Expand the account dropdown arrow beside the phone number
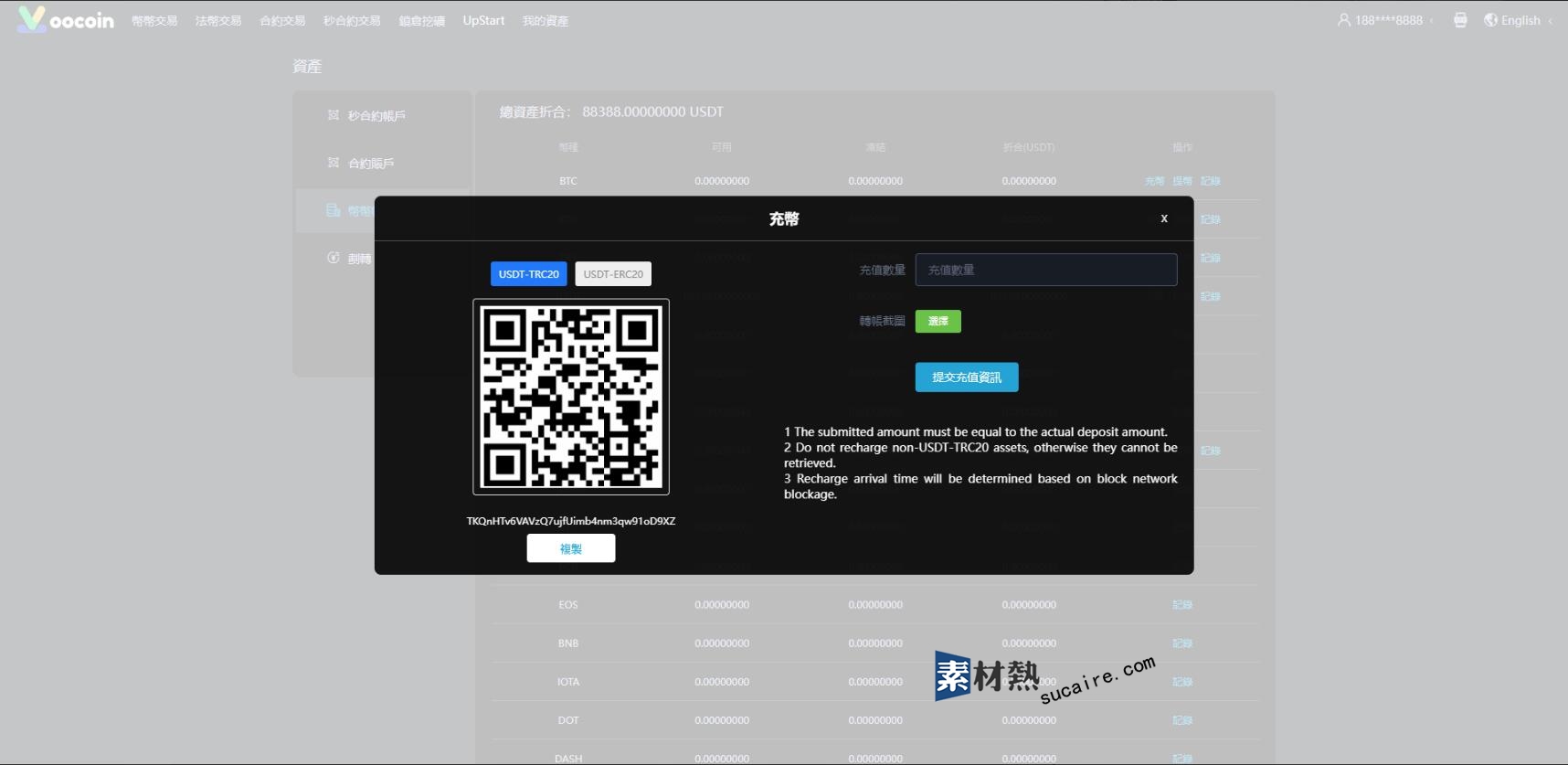The width and height of the screenshot is (1568, 765). click(1431, 20)
